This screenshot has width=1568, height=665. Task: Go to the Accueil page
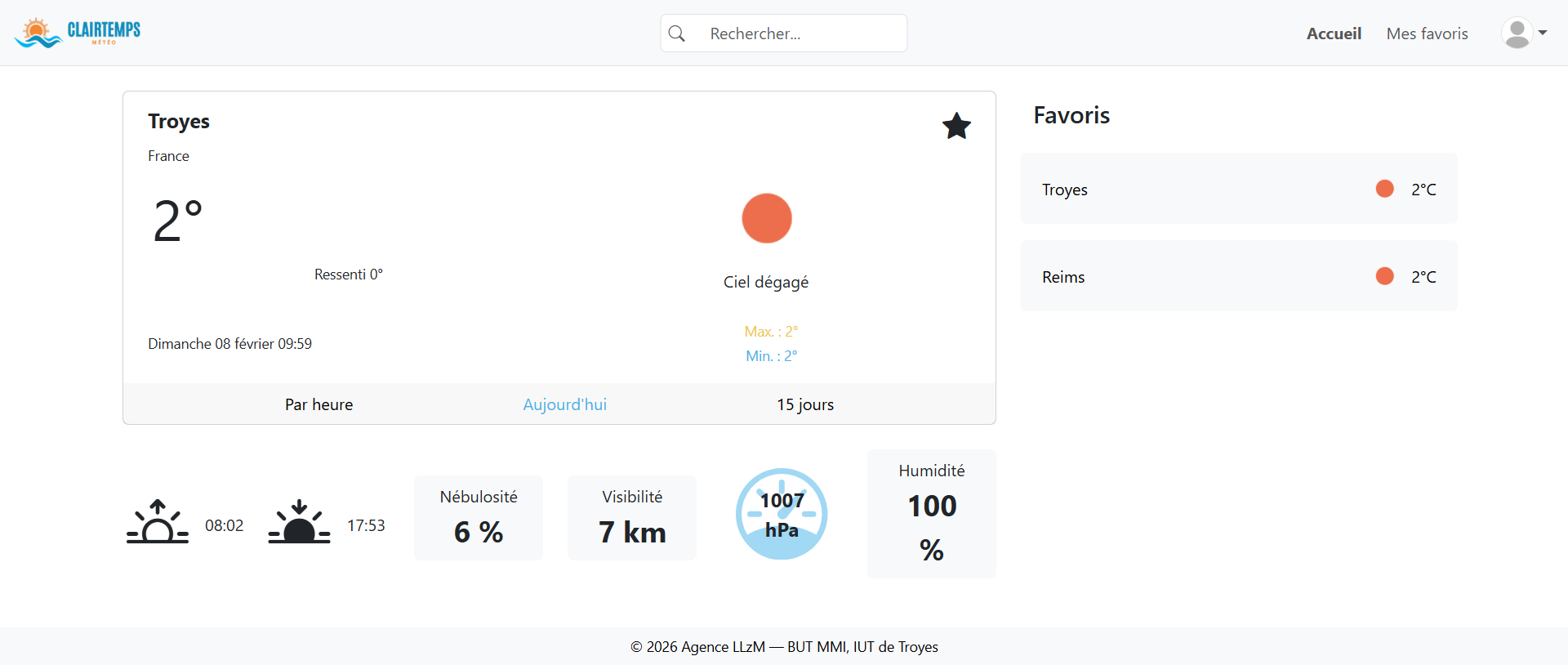point(1334,33)
